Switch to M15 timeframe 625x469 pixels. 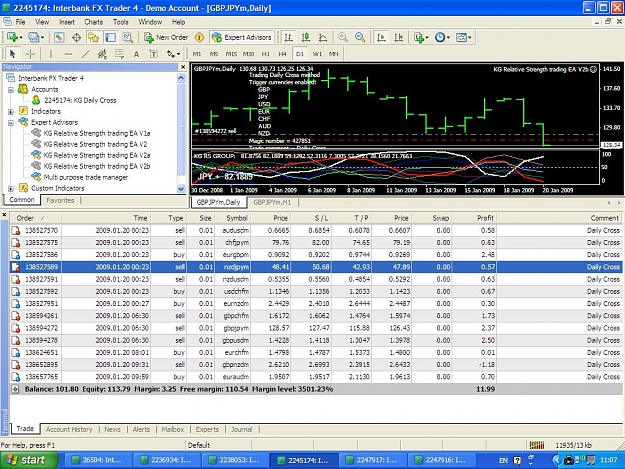coord(231,53)
